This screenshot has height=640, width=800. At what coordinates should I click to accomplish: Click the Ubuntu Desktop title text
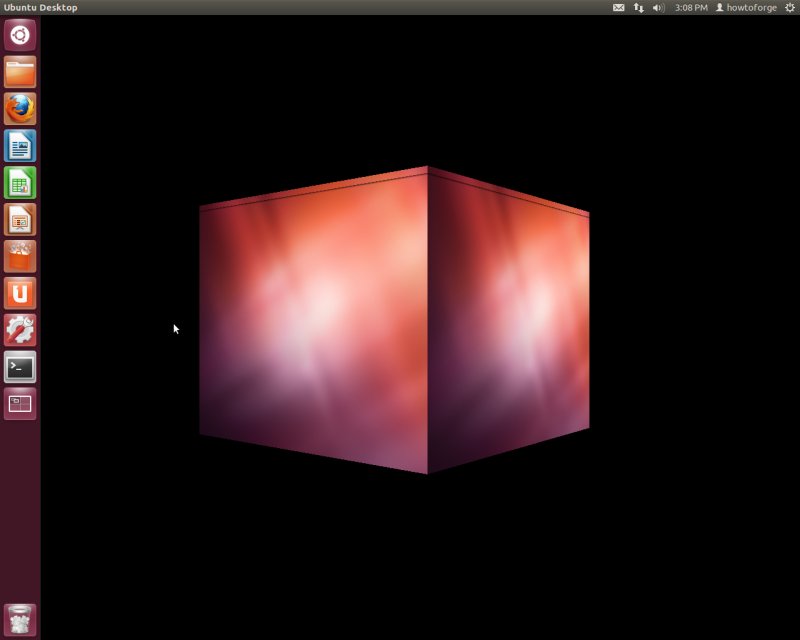pyautogui.click(x=41, y=8)
